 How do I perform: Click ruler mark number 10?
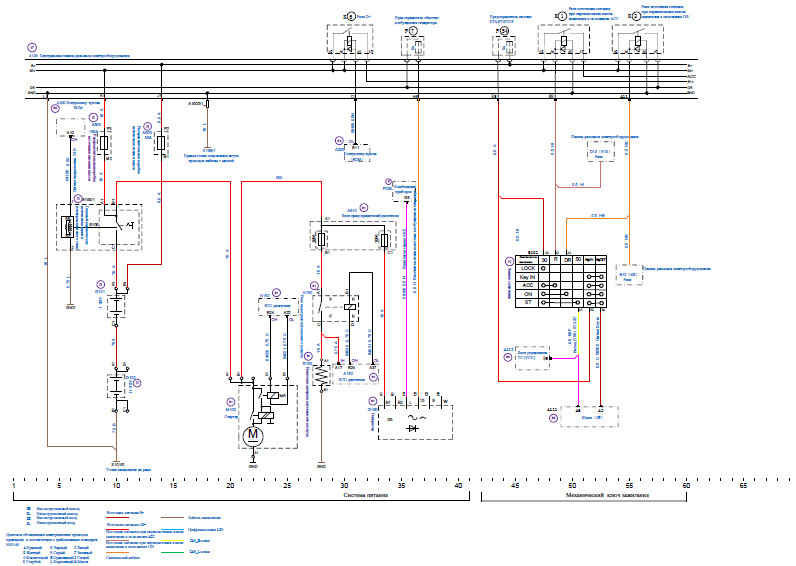[x=116, y=486]
